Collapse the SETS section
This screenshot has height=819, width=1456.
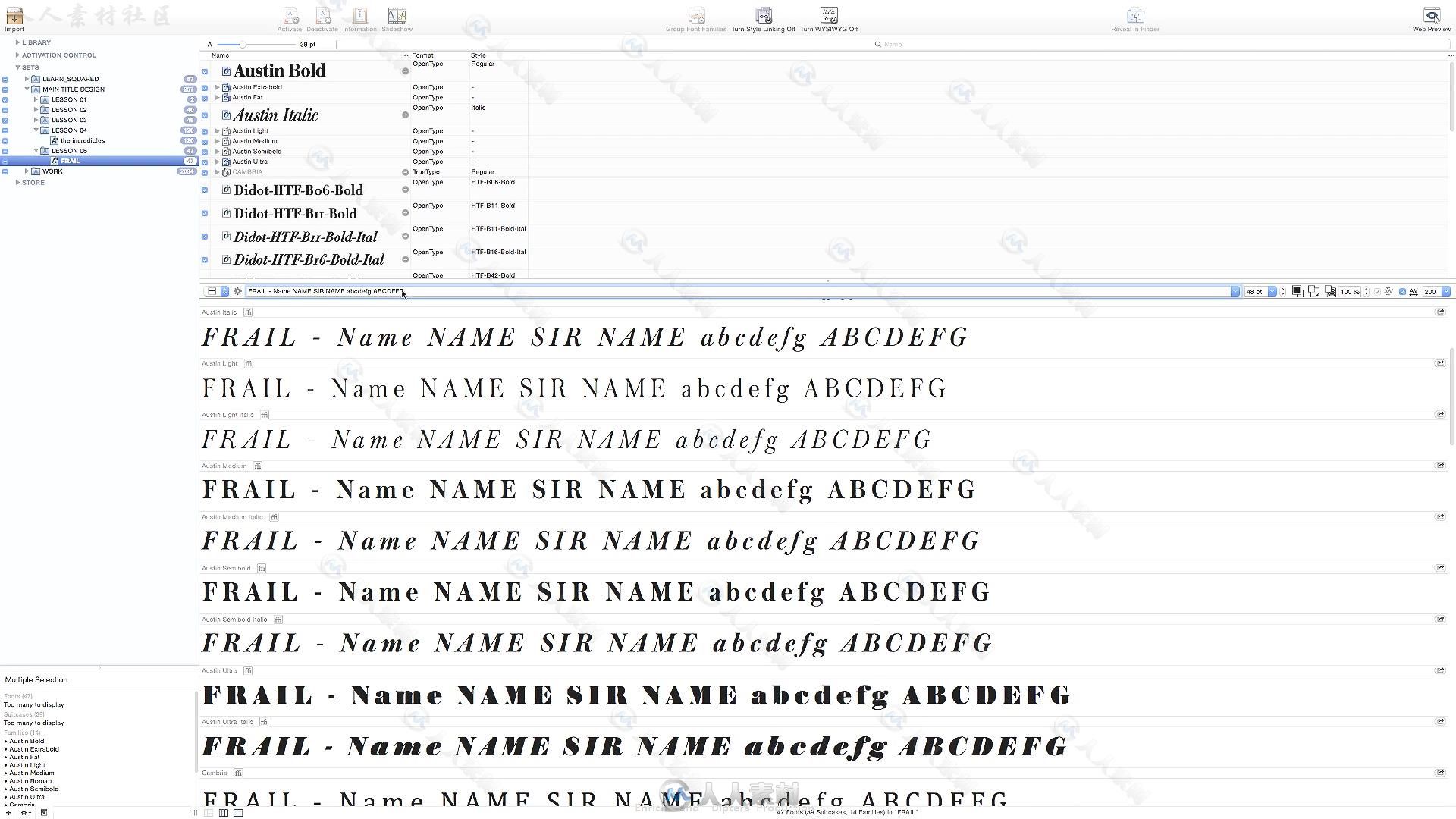coord(17,67)
